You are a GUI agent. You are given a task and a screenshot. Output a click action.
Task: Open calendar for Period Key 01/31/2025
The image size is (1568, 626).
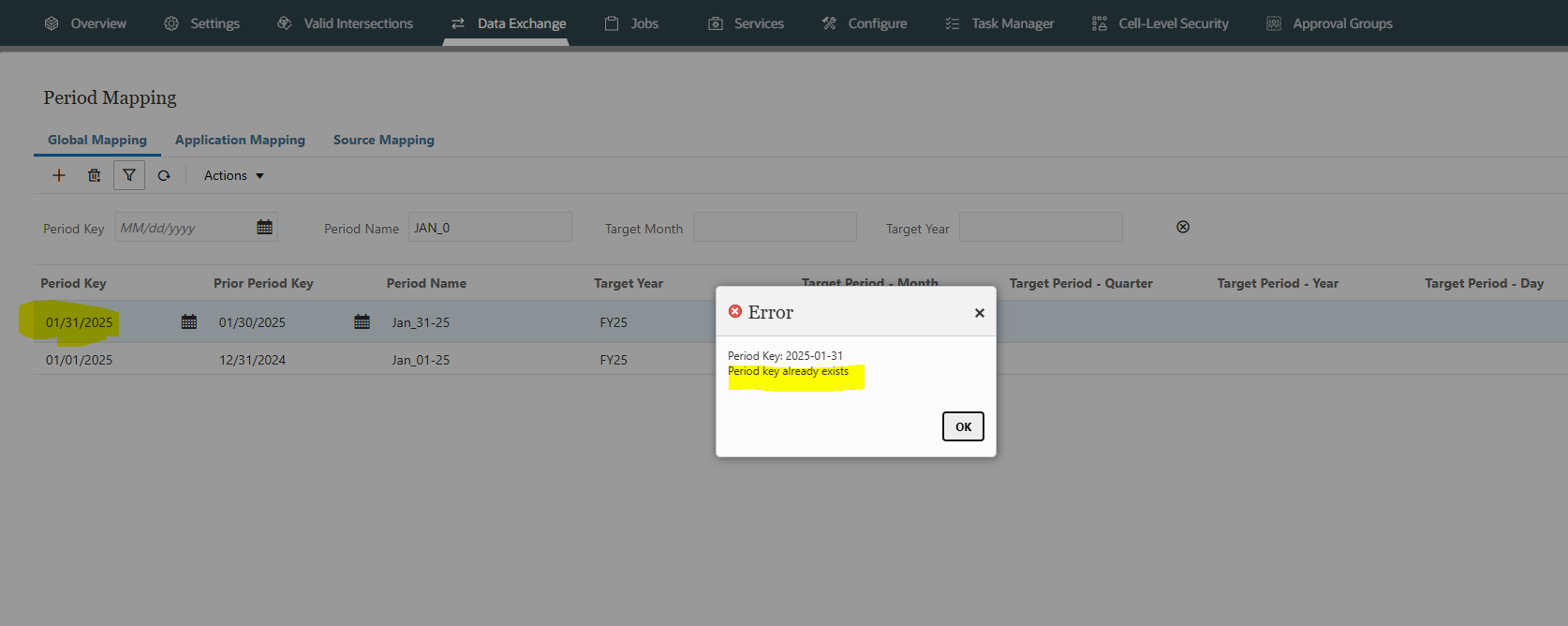[x=189, y=321]
